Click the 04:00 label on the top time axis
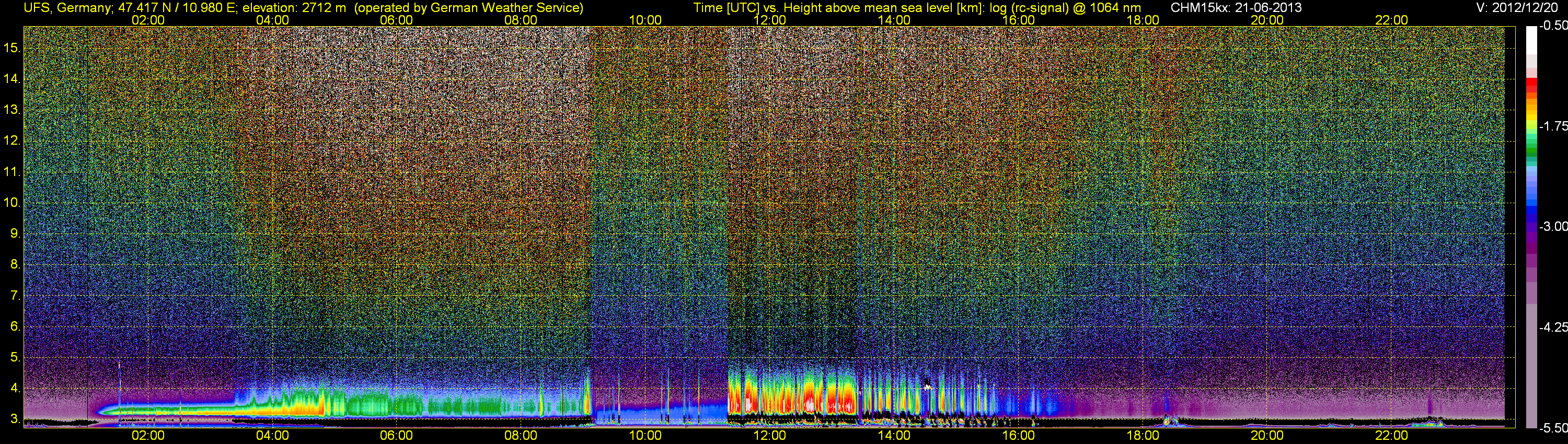Image resolution: width=1568 pixels, height=444 pixels. 272,20
